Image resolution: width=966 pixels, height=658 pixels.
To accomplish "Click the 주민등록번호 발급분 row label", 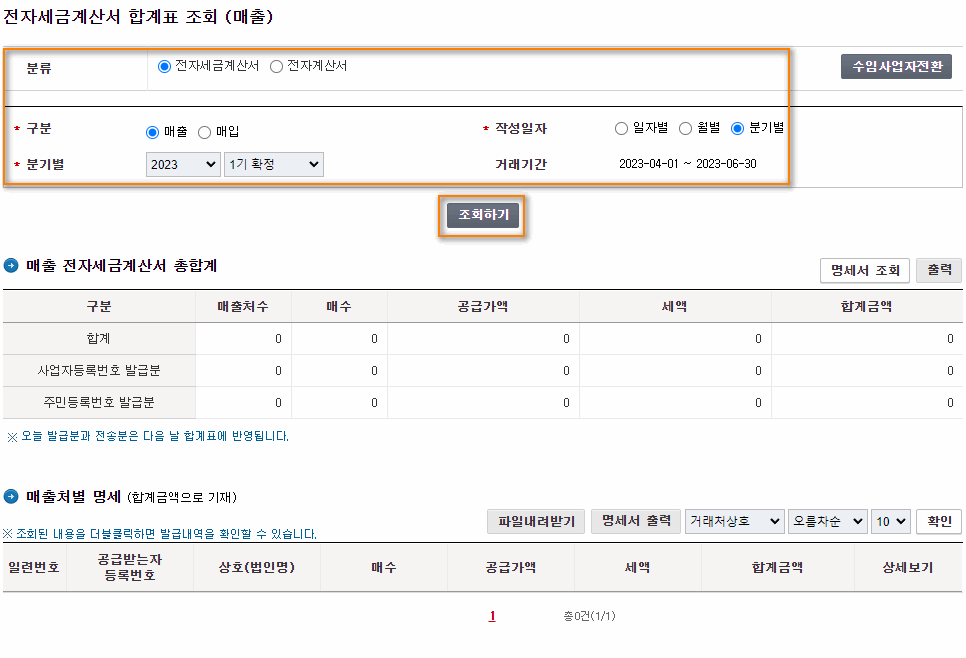I will coord(99,402).
